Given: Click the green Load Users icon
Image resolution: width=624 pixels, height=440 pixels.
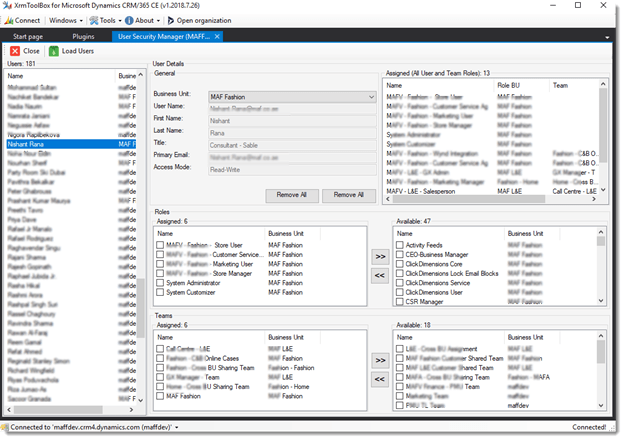Looking at the screenshot, I should coord(53,50).
